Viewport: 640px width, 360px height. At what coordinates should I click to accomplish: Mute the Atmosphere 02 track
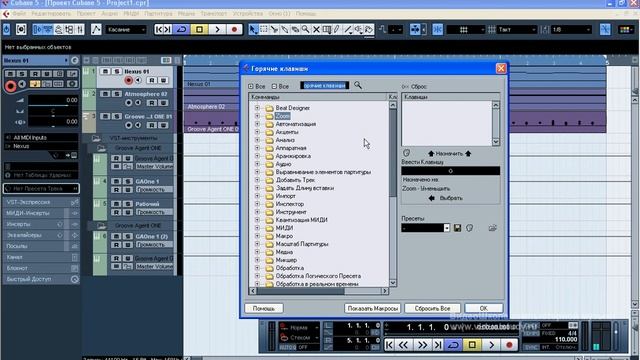point(105,94)
